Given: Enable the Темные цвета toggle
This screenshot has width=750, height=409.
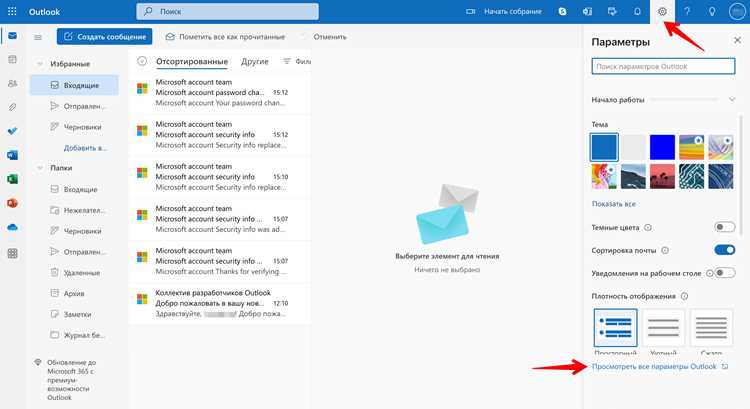Looking at the screenshot, I should (724, 227).
